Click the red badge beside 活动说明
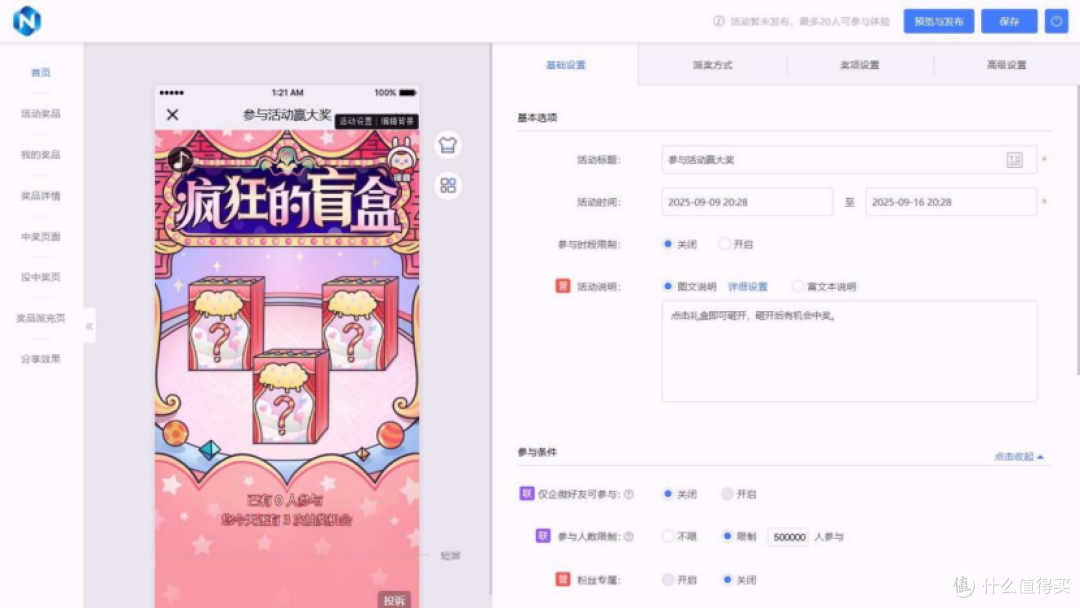The height and width of the screenshot is (608, 1080). point(563,286)
